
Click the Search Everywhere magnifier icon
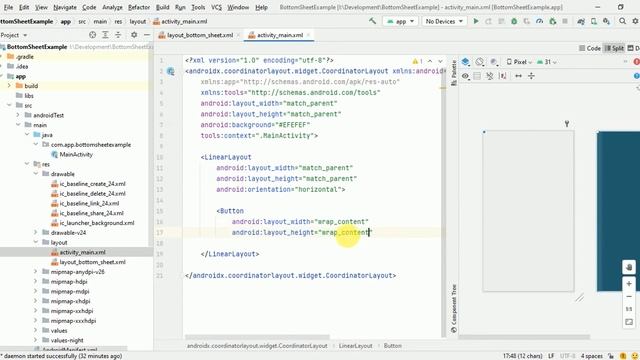tap(622, 21)
